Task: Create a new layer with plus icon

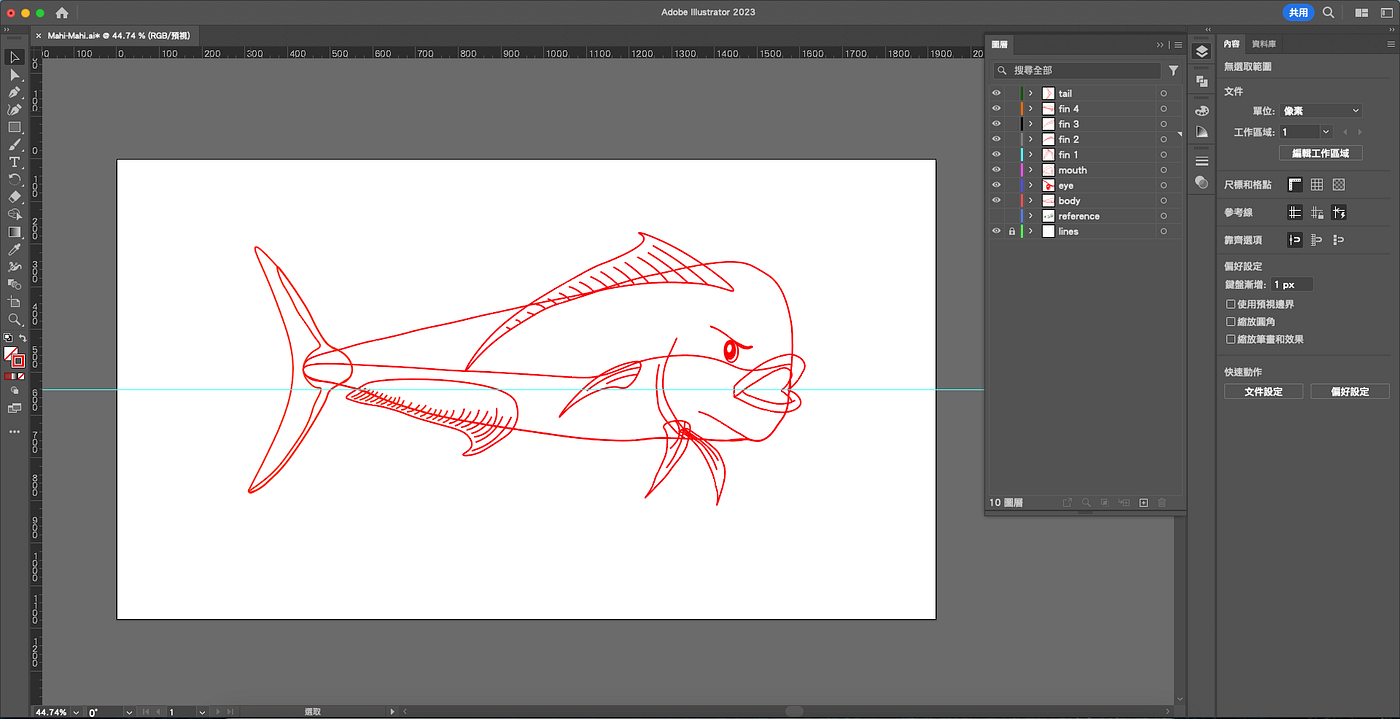Action: click(x=1144, y=502)
